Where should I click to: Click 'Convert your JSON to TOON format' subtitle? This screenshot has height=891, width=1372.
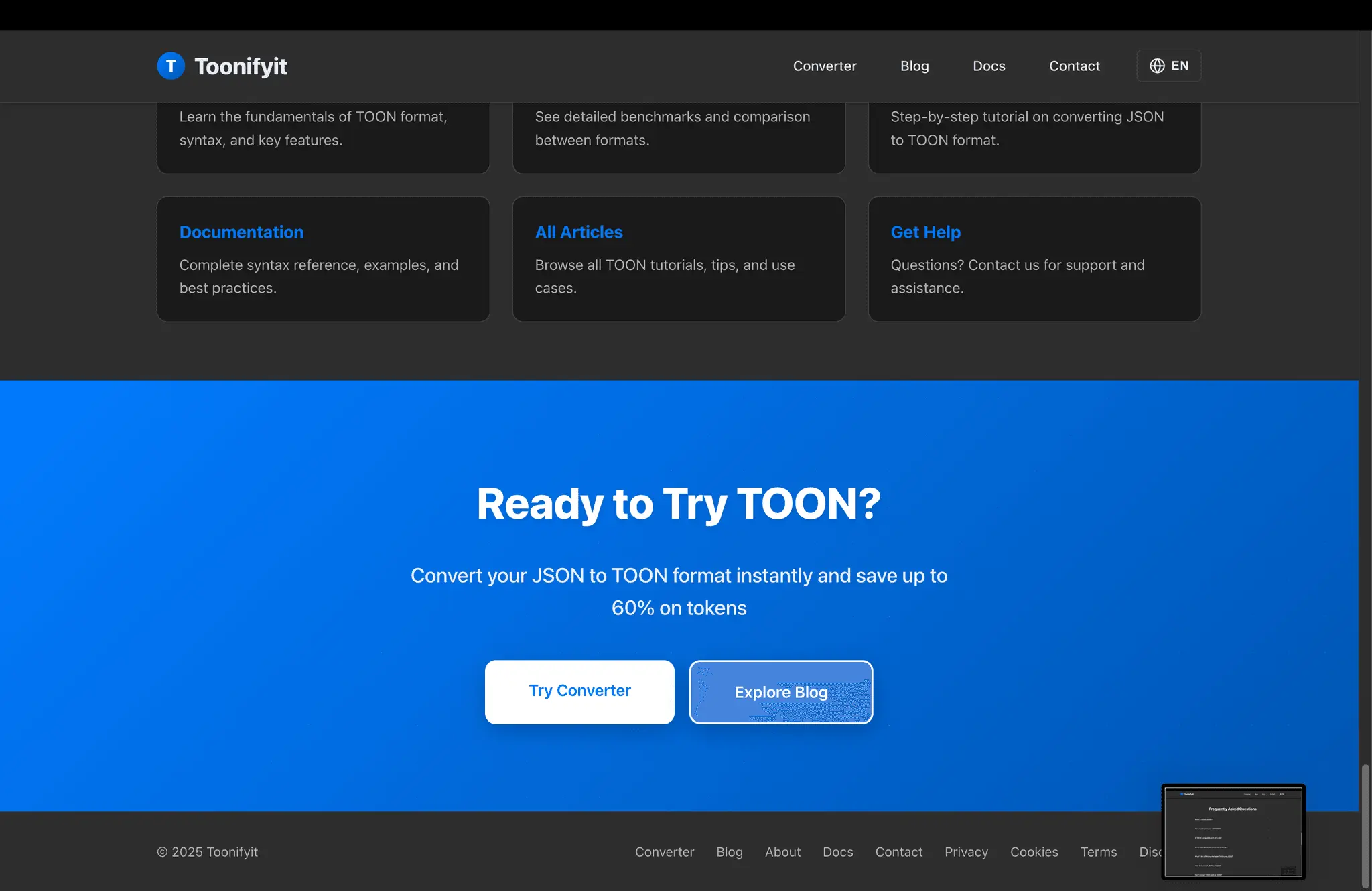tap(679, 592)
